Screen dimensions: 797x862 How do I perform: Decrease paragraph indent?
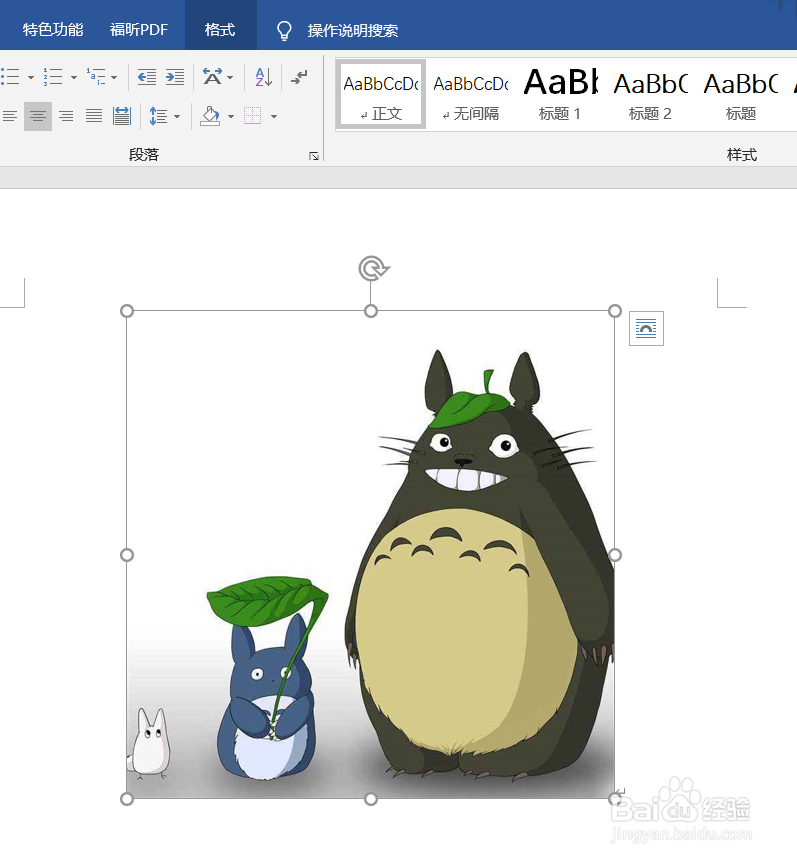(x=147, y=77)
